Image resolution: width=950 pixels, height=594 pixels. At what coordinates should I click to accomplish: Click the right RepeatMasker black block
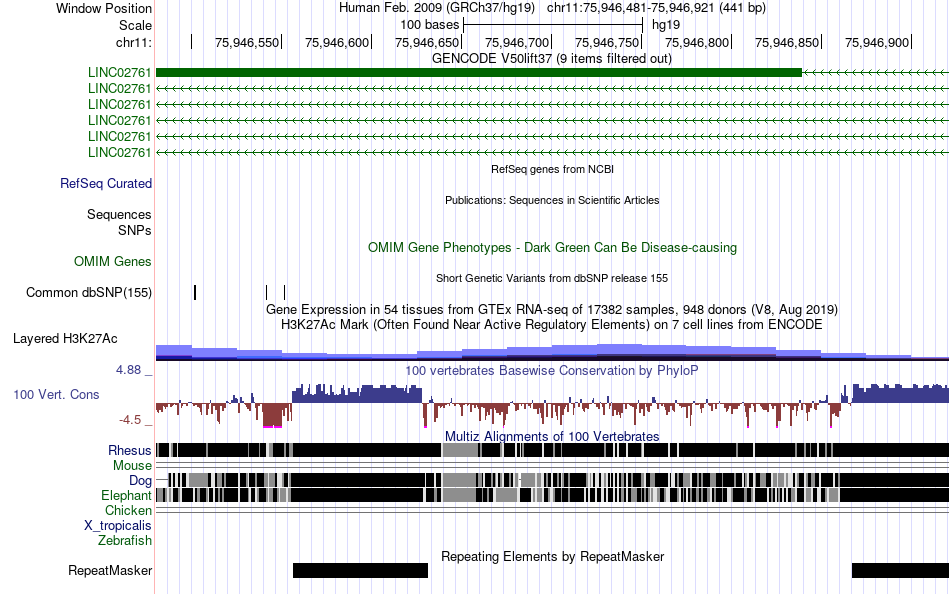tap(900, 570)
